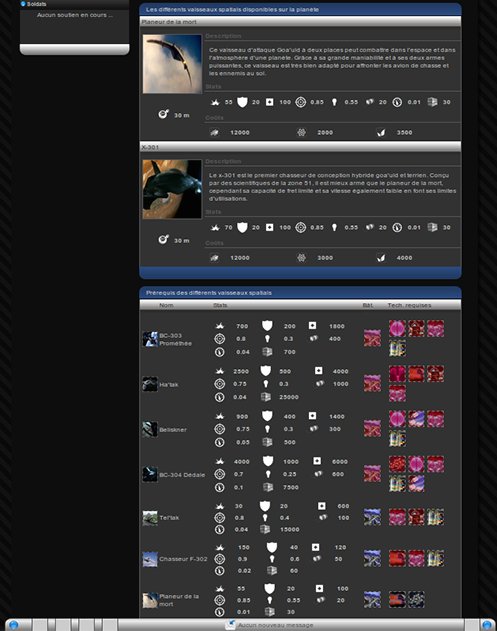
Task: Click the BC-304 Dédale ship icon
Action: pos(150,474)
